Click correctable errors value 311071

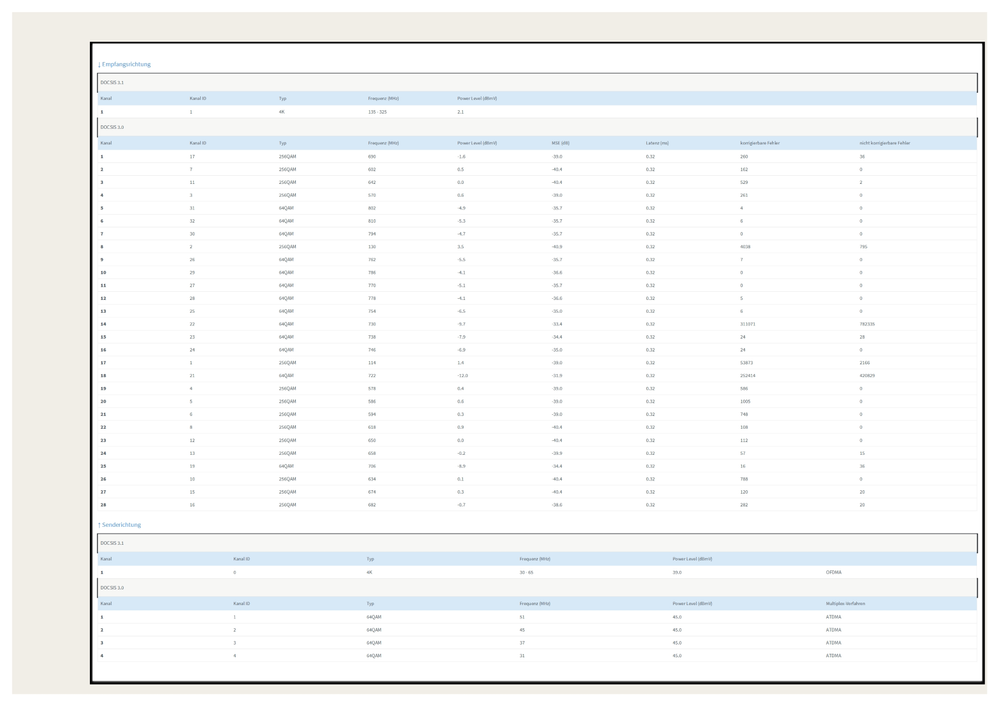(747, 324)
